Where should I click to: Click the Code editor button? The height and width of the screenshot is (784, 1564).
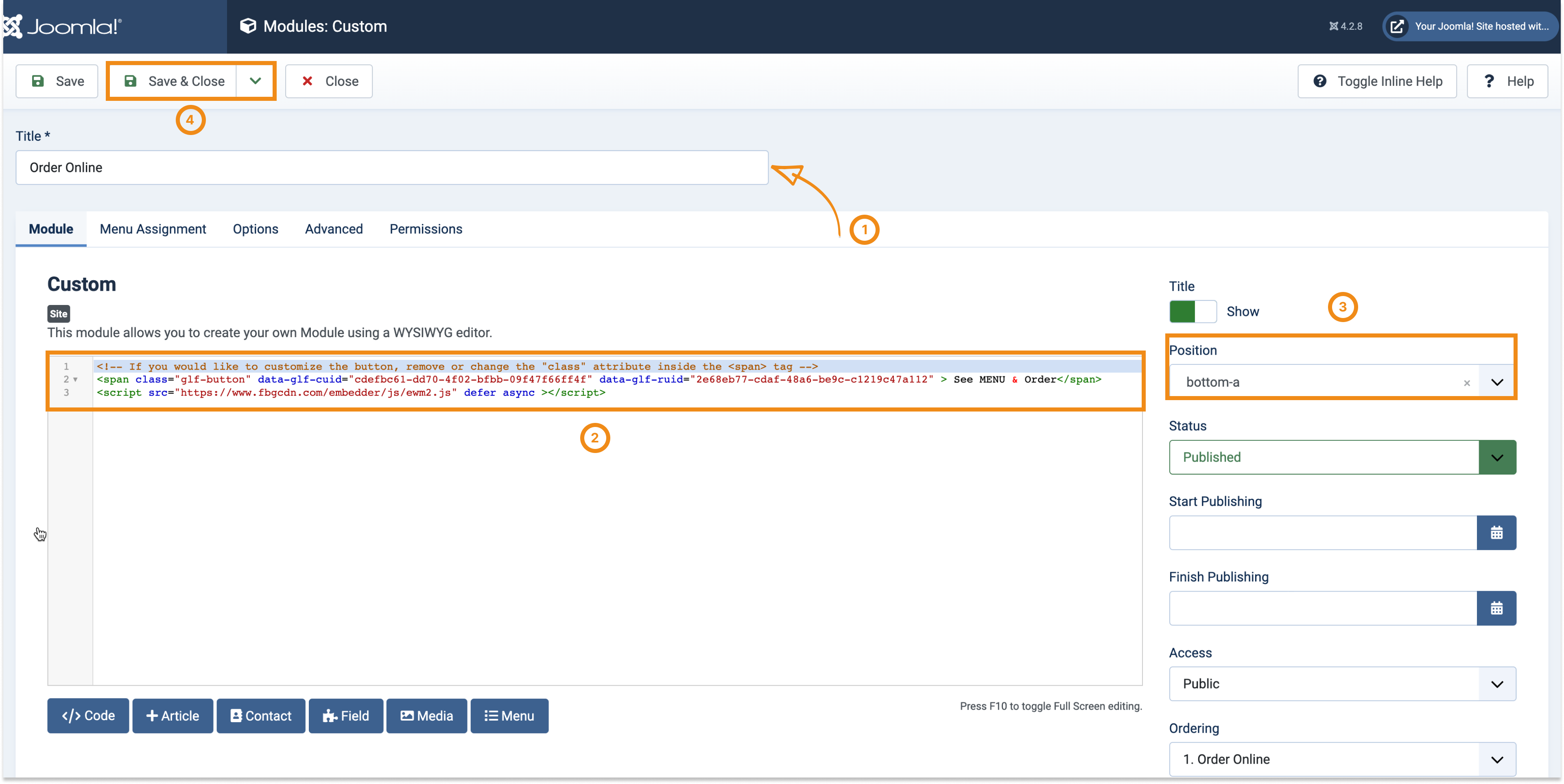88,716
